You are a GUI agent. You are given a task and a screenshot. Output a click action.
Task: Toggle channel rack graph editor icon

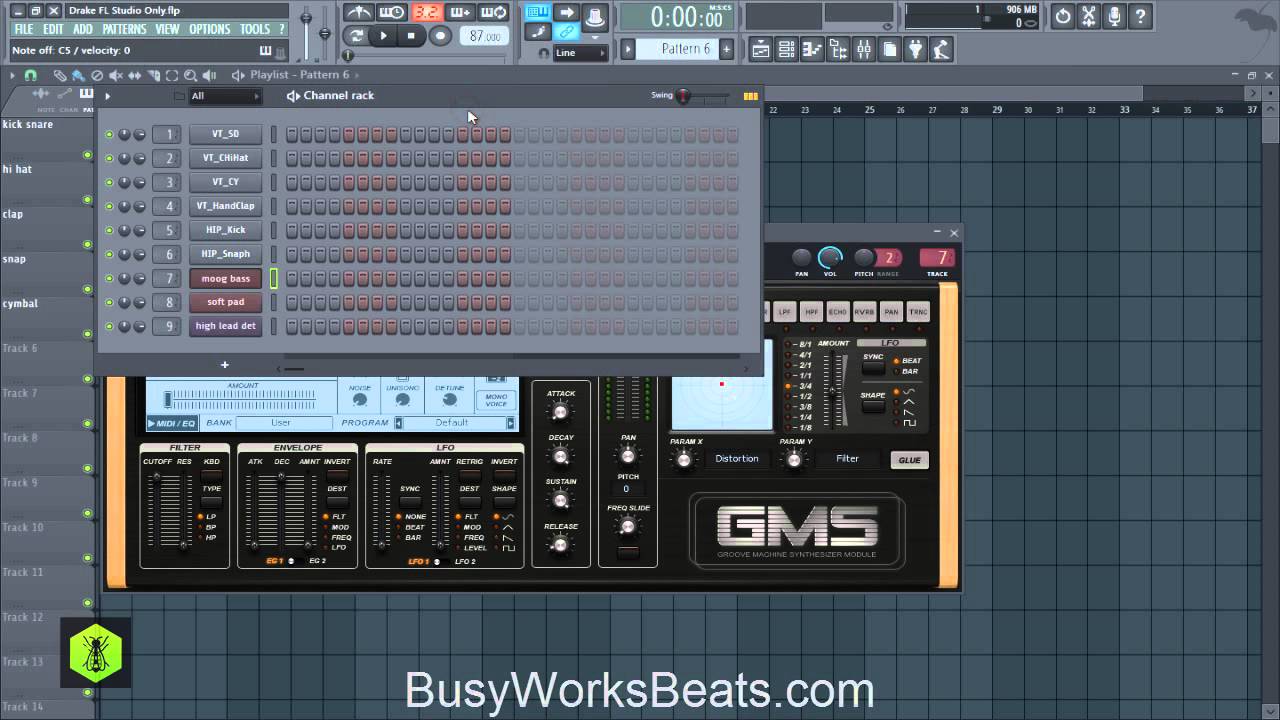tap(751, 96)
